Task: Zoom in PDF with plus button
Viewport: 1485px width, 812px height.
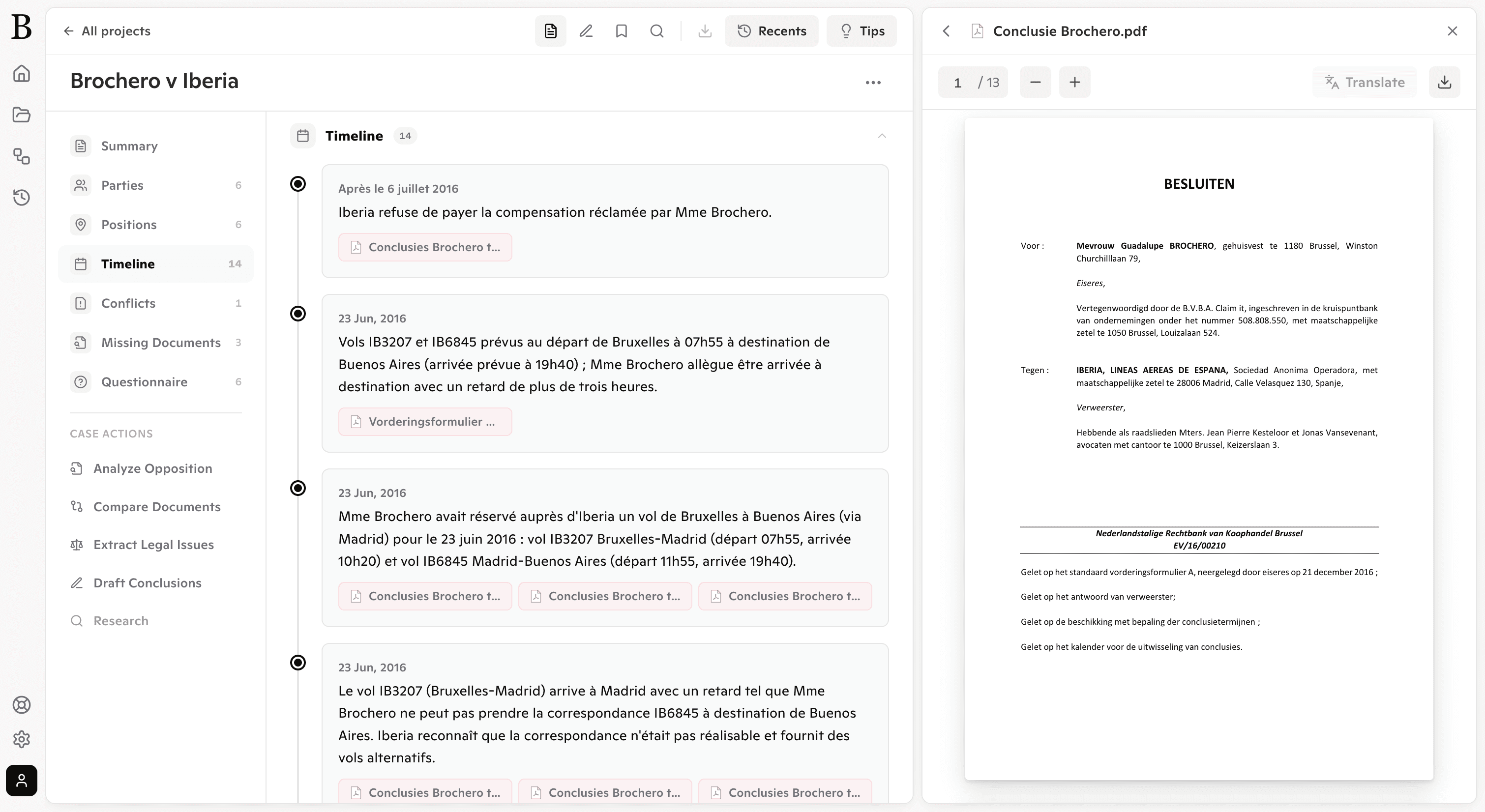Action: coord(1074,82)
